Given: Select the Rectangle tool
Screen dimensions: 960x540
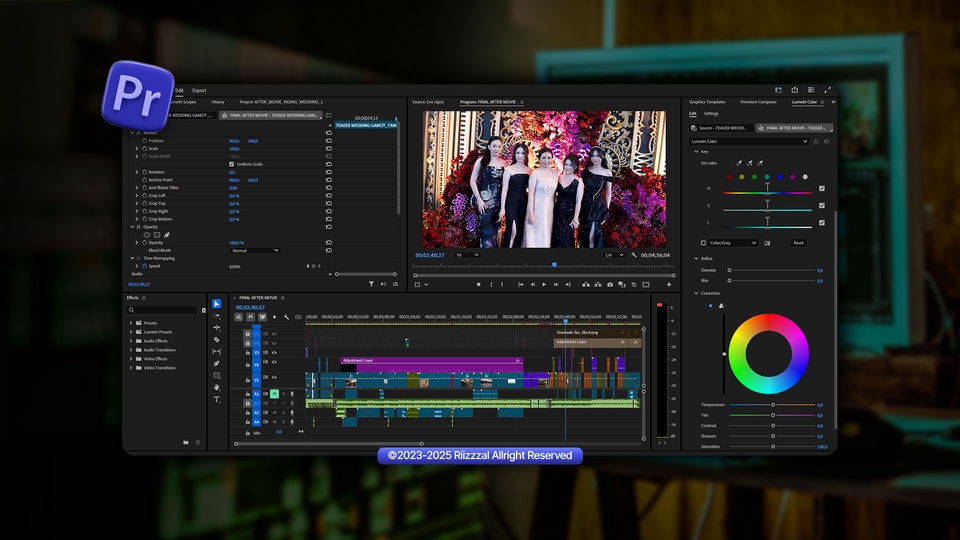Looking at the screenshot, I should [217, 375].
